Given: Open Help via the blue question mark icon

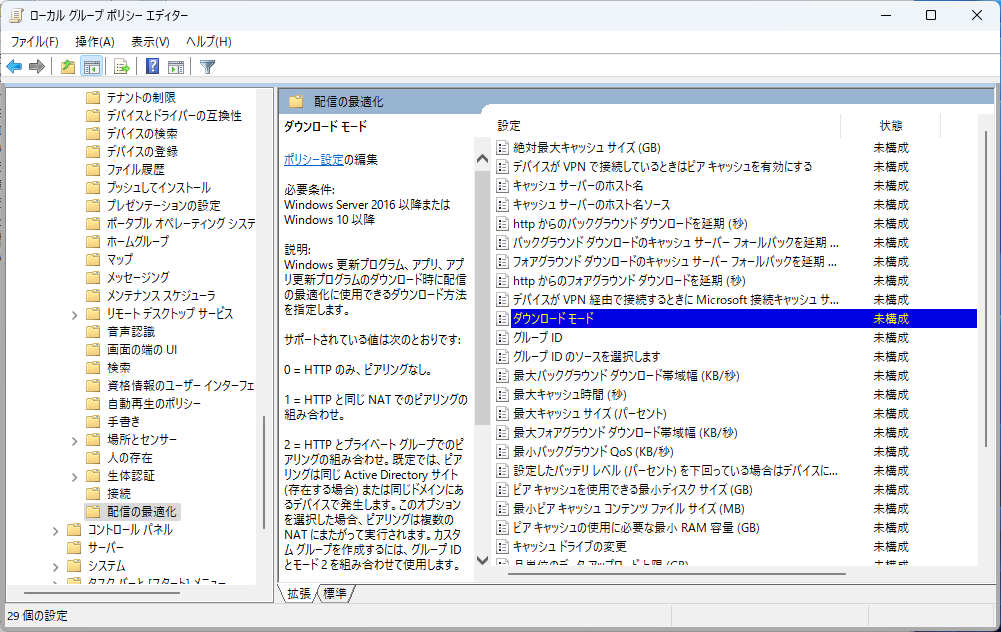Looking at the screenshot, I should (x=152, y=67).
